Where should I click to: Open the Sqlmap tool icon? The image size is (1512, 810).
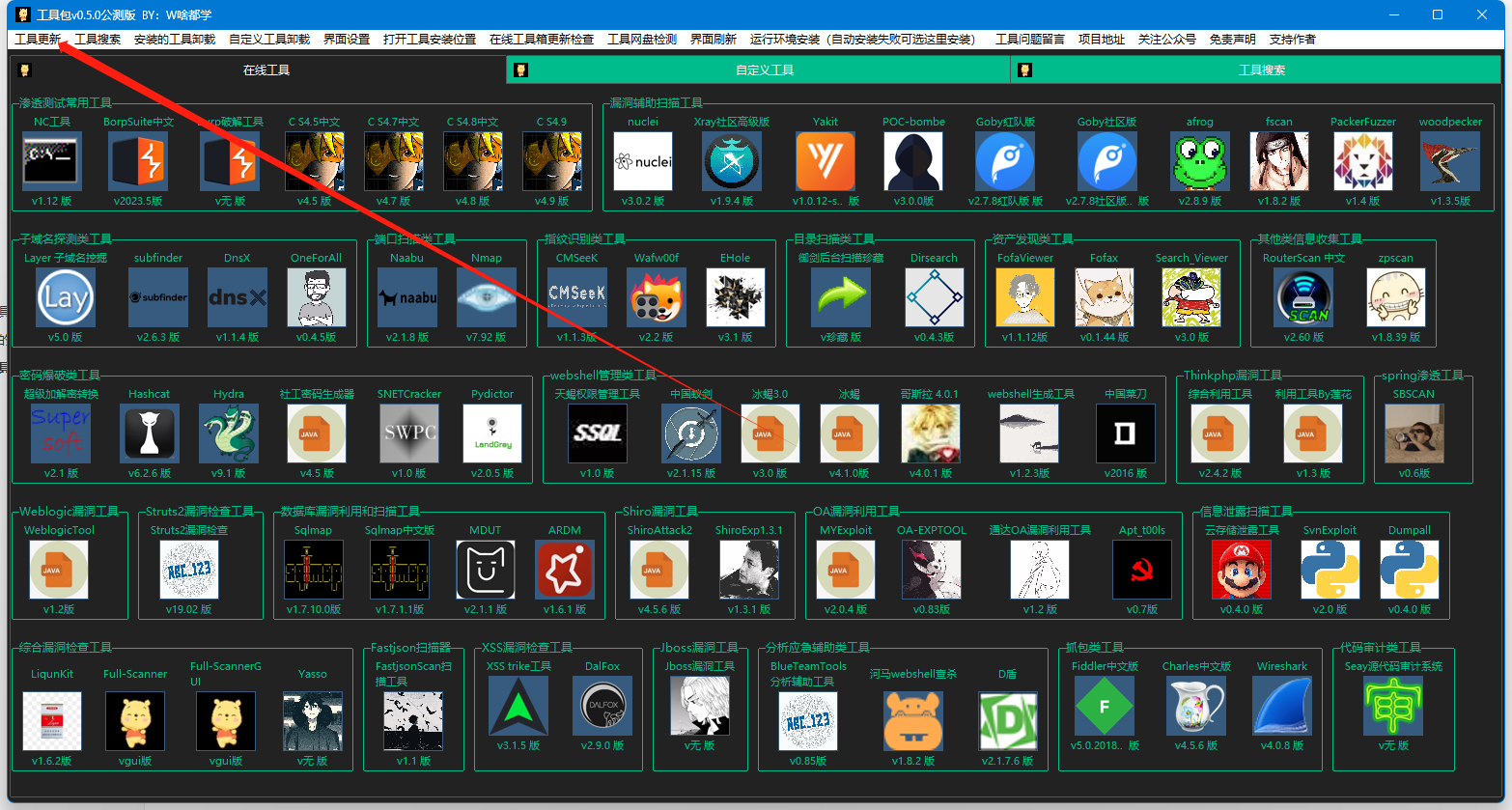(314, 570)
